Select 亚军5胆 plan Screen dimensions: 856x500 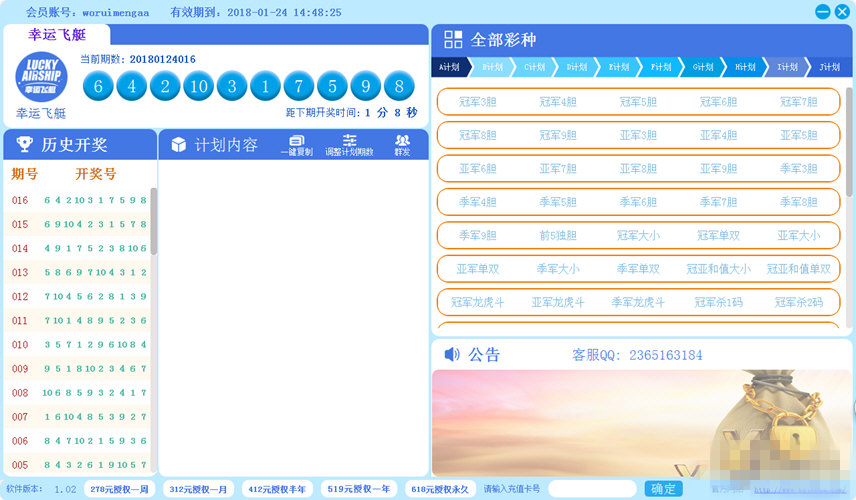pos(799,135)
